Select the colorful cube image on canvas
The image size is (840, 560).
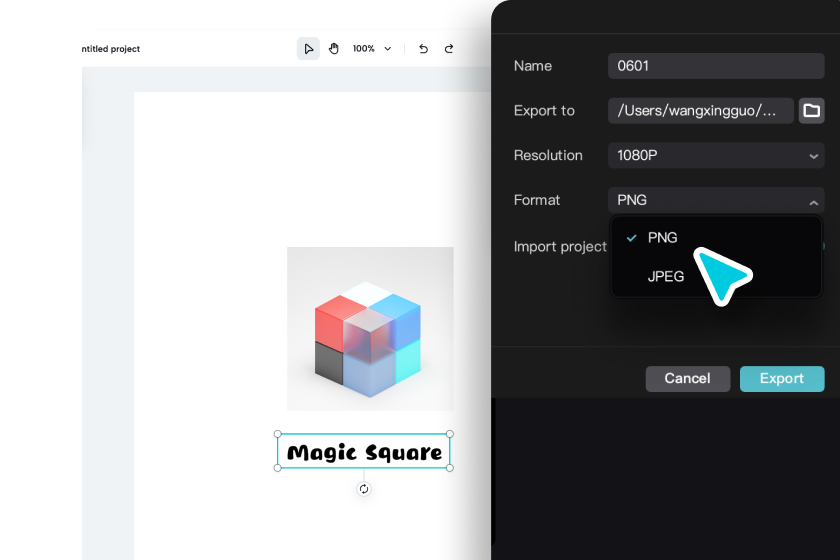370,328
